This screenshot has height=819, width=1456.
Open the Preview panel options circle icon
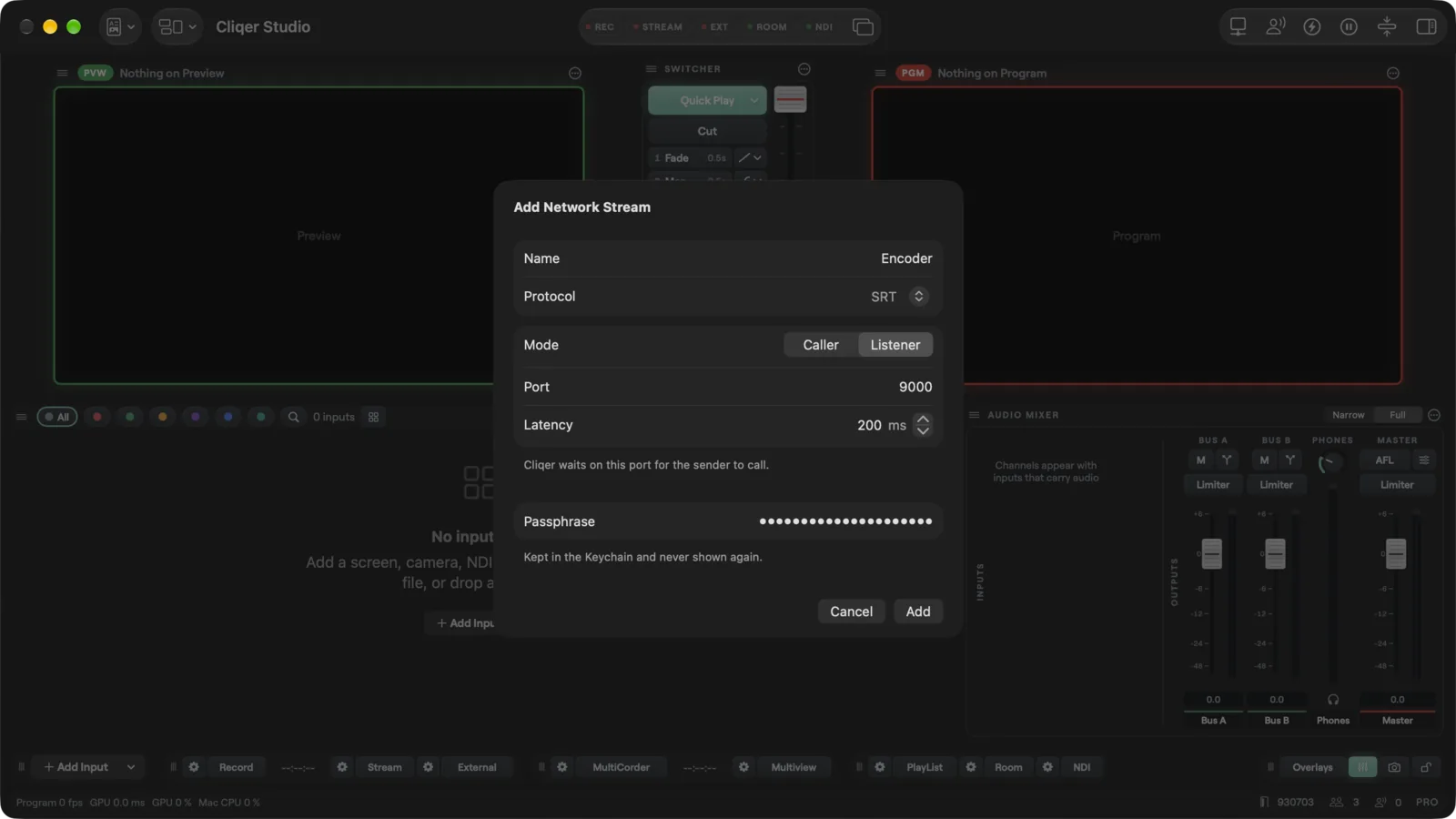click(575, 73)
